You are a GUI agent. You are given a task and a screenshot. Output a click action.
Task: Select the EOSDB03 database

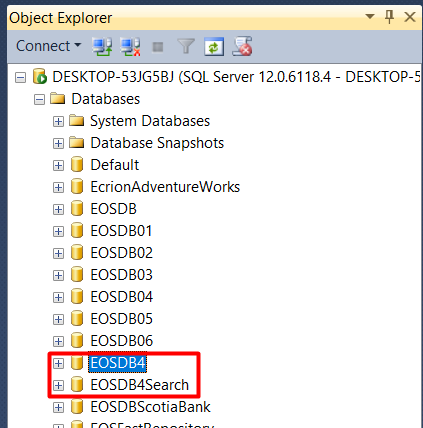[x=121, y=275]
